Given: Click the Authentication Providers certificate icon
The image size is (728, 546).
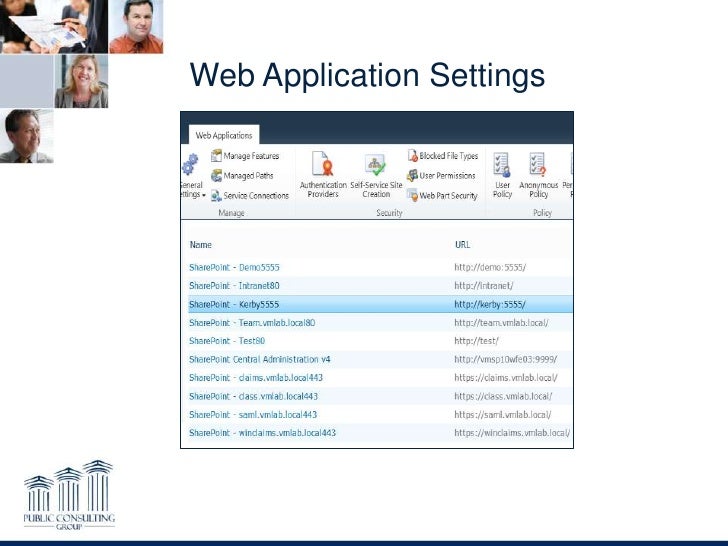Looking at the screenshot, I should [323, 164].
